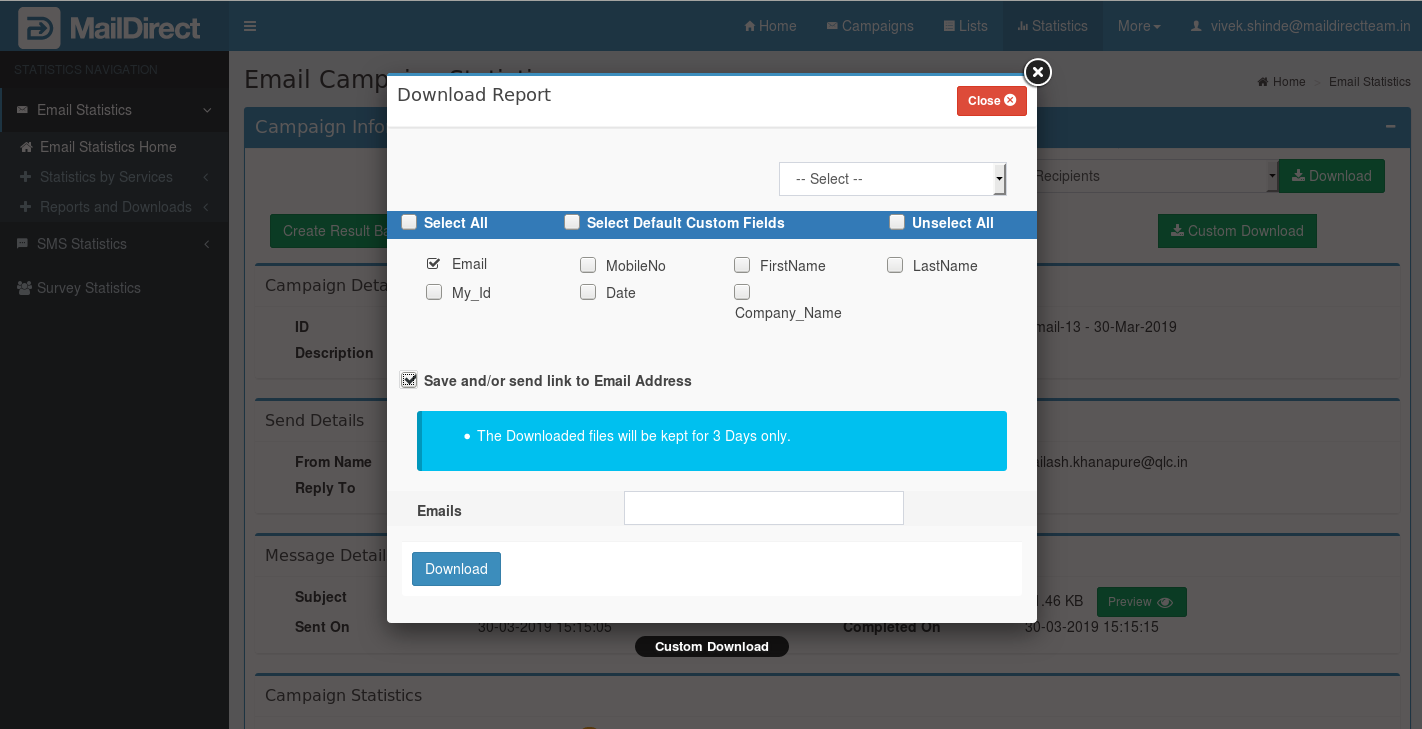Viewport: 1422px width, 729px height.
Task: Enable the FirstName field checkbox
Action: [742, 265]
